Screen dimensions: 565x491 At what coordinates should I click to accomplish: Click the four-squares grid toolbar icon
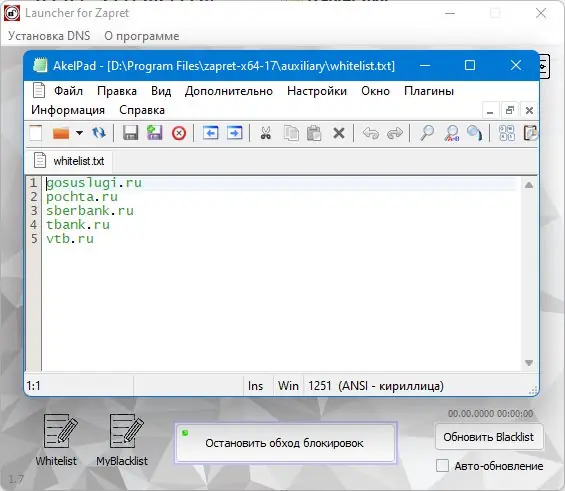point(507,133)
